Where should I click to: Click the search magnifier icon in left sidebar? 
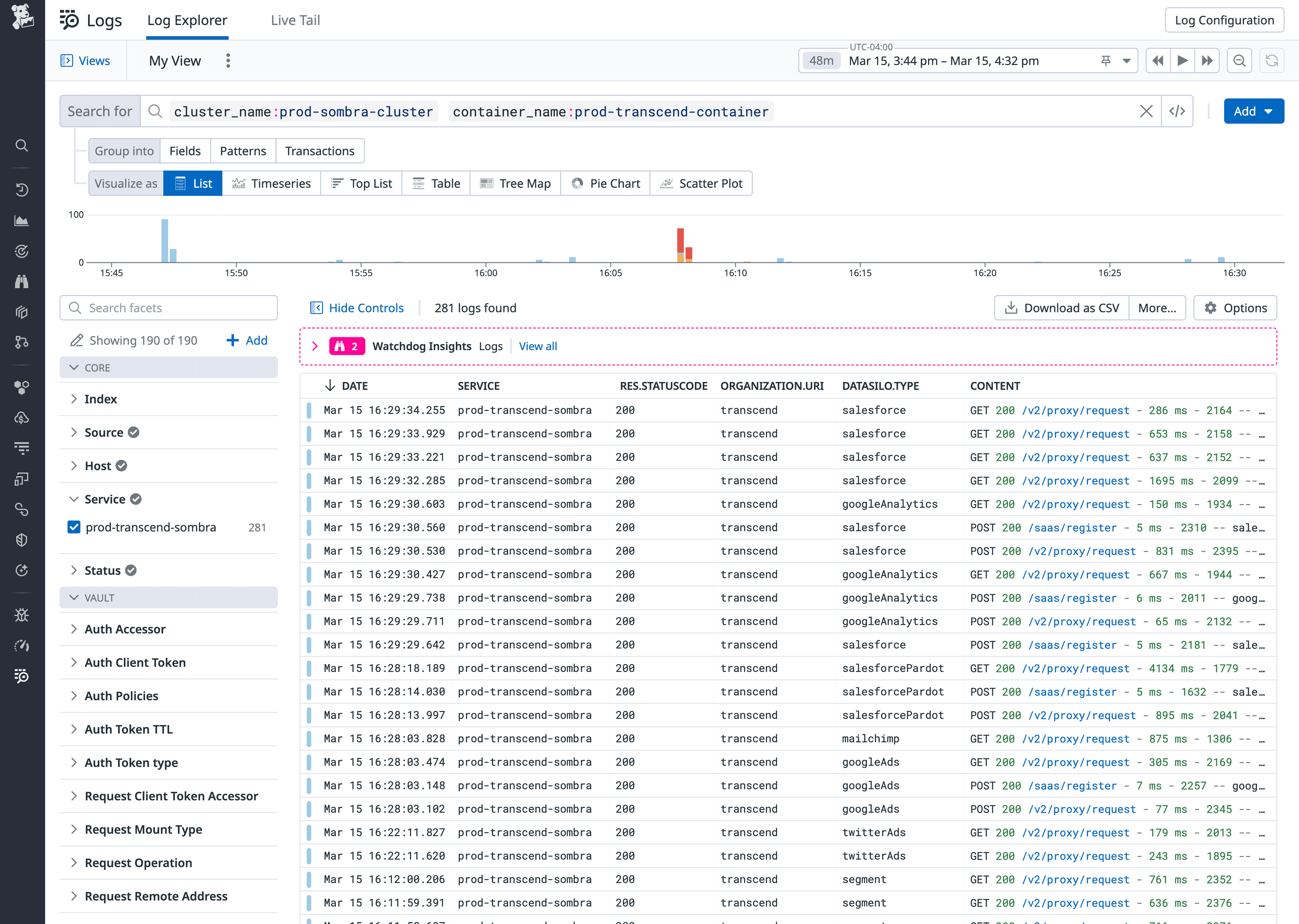pos(22,146)
